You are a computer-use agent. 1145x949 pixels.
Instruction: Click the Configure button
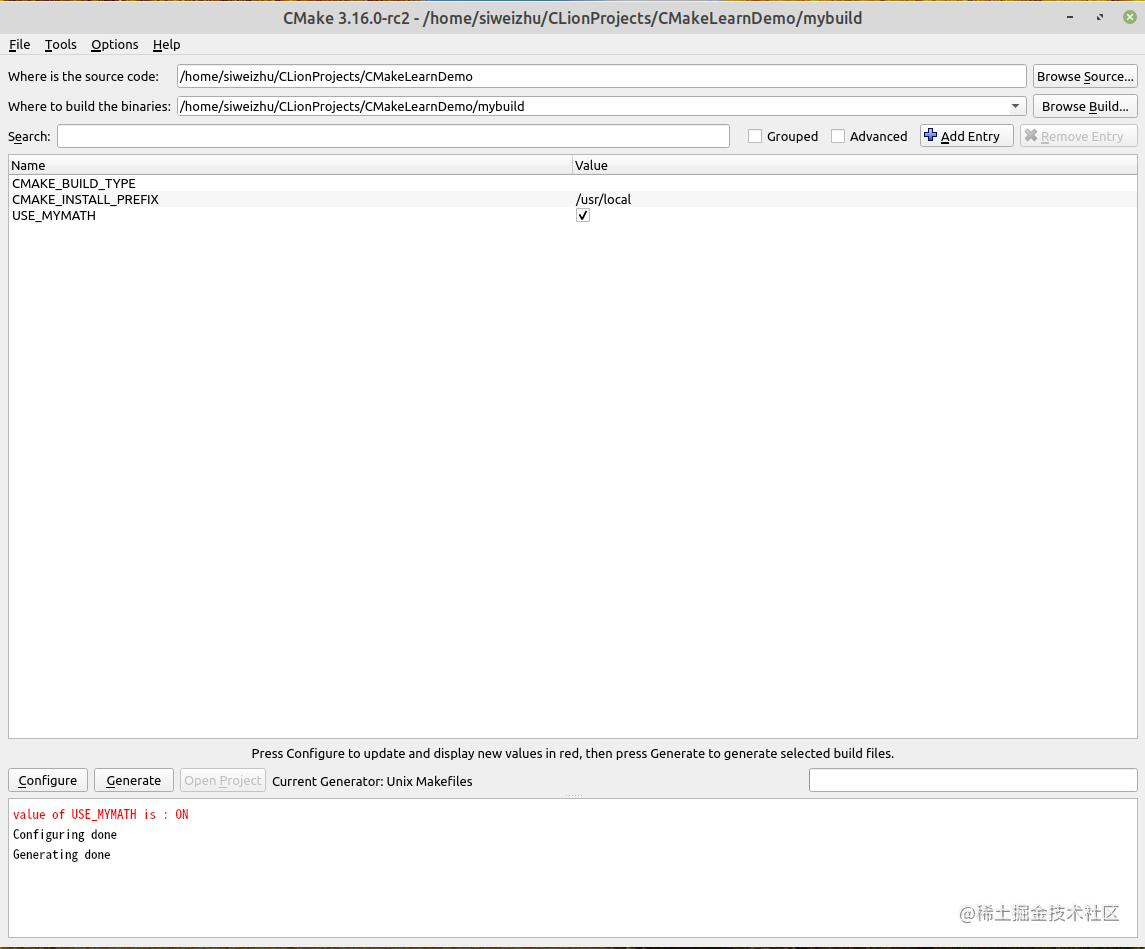point(47,780)
